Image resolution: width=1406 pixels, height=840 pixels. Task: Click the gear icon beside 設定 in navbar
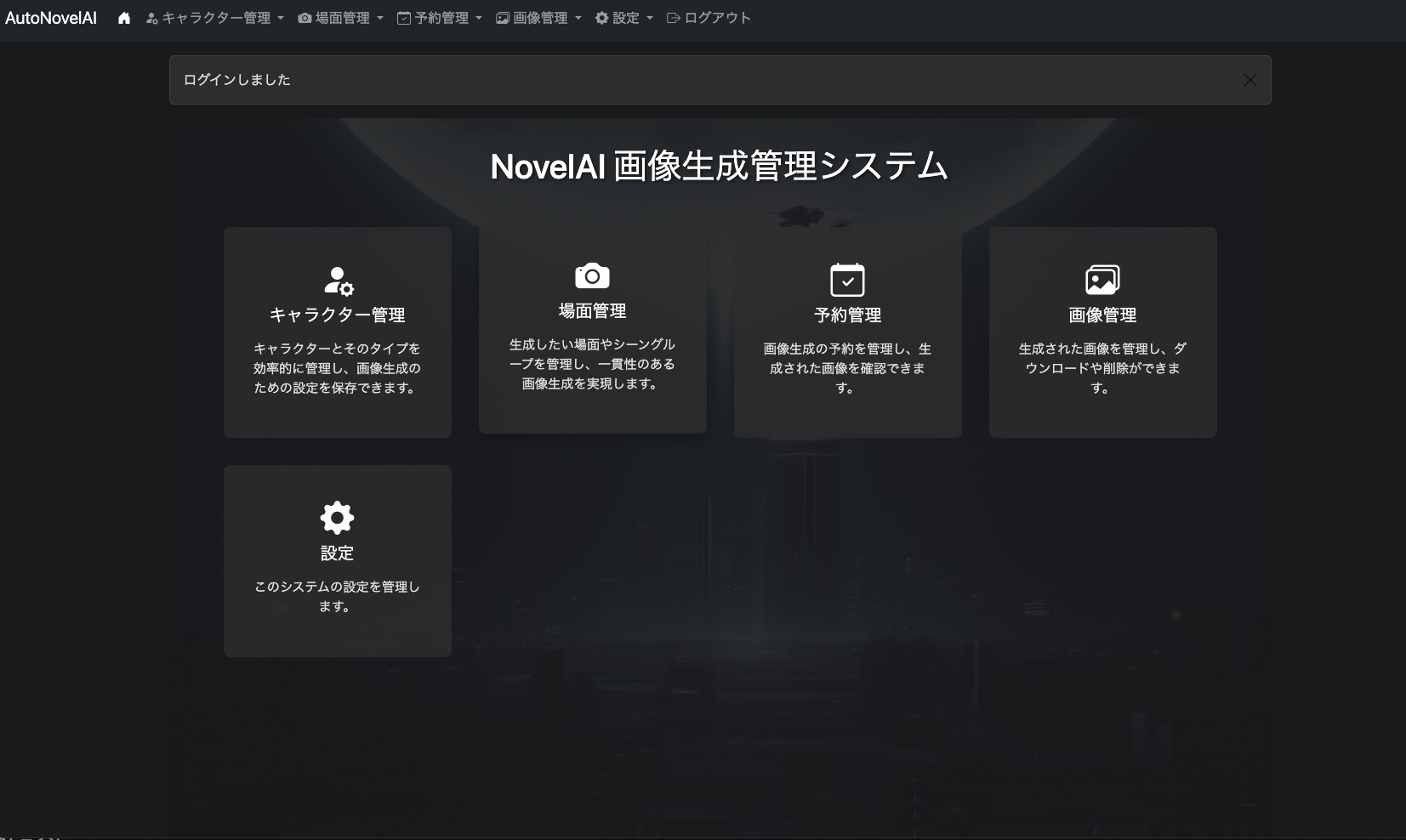601,17
